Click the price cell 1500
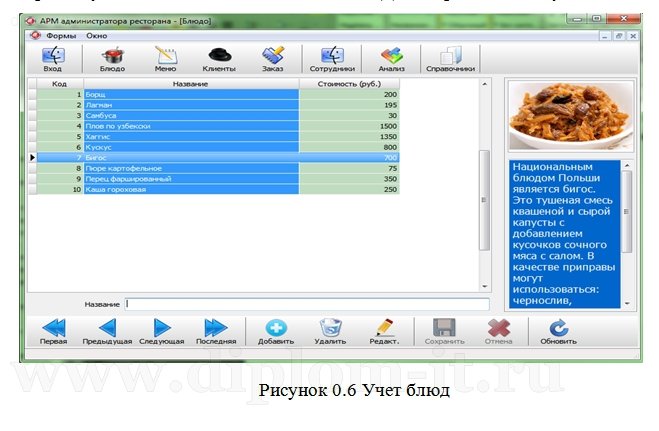Viewport: 659px width, 431px height. click(x=349, y=126)
